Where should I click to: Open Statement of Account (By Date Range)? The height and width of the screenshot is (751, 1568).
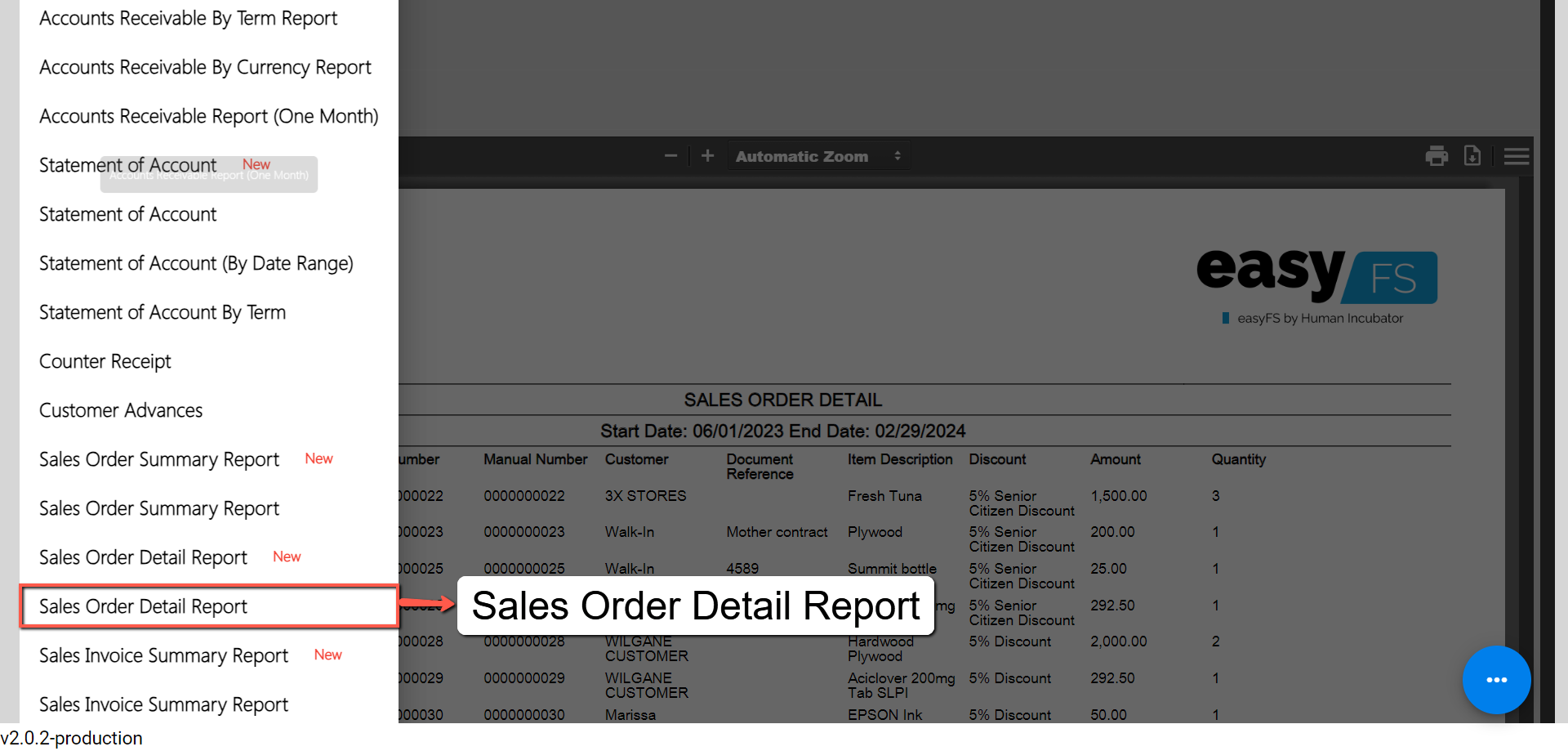click(x=196, y=263)
